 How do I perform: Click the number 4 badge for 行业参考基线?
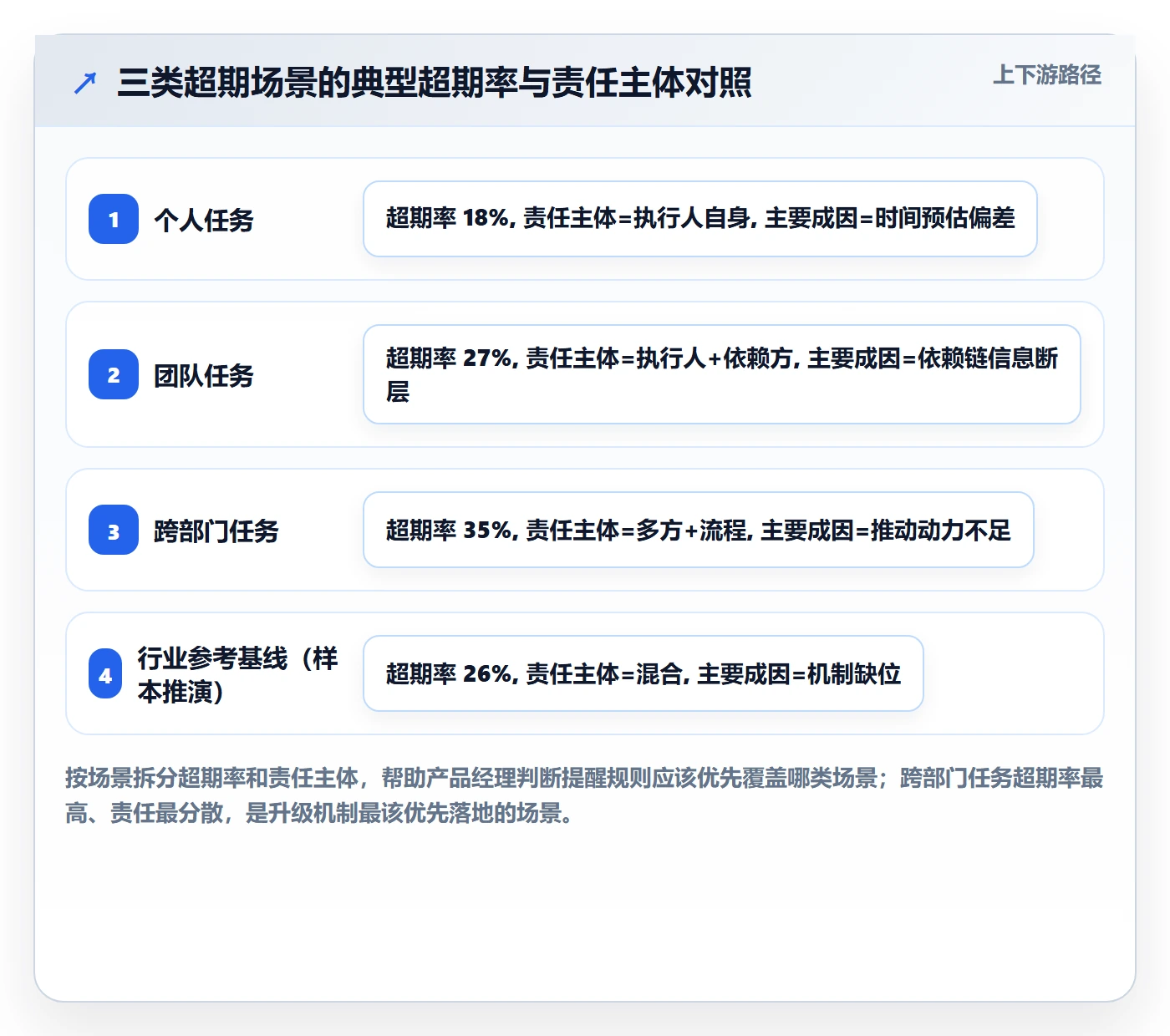coord(105,673)
